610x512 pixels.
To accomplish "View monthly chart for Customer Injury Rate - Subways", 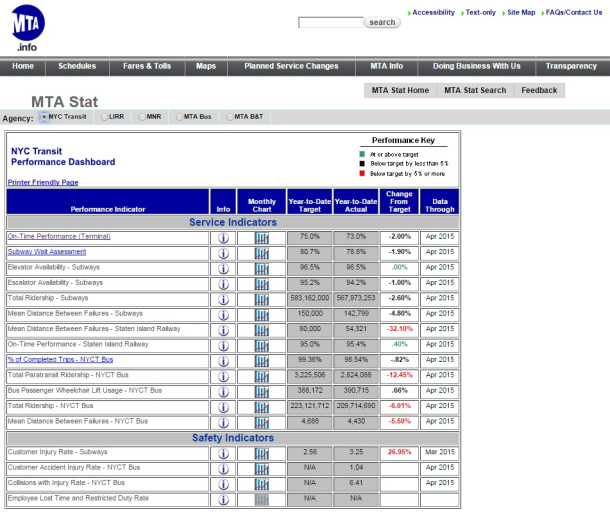I will click(261, 454).
